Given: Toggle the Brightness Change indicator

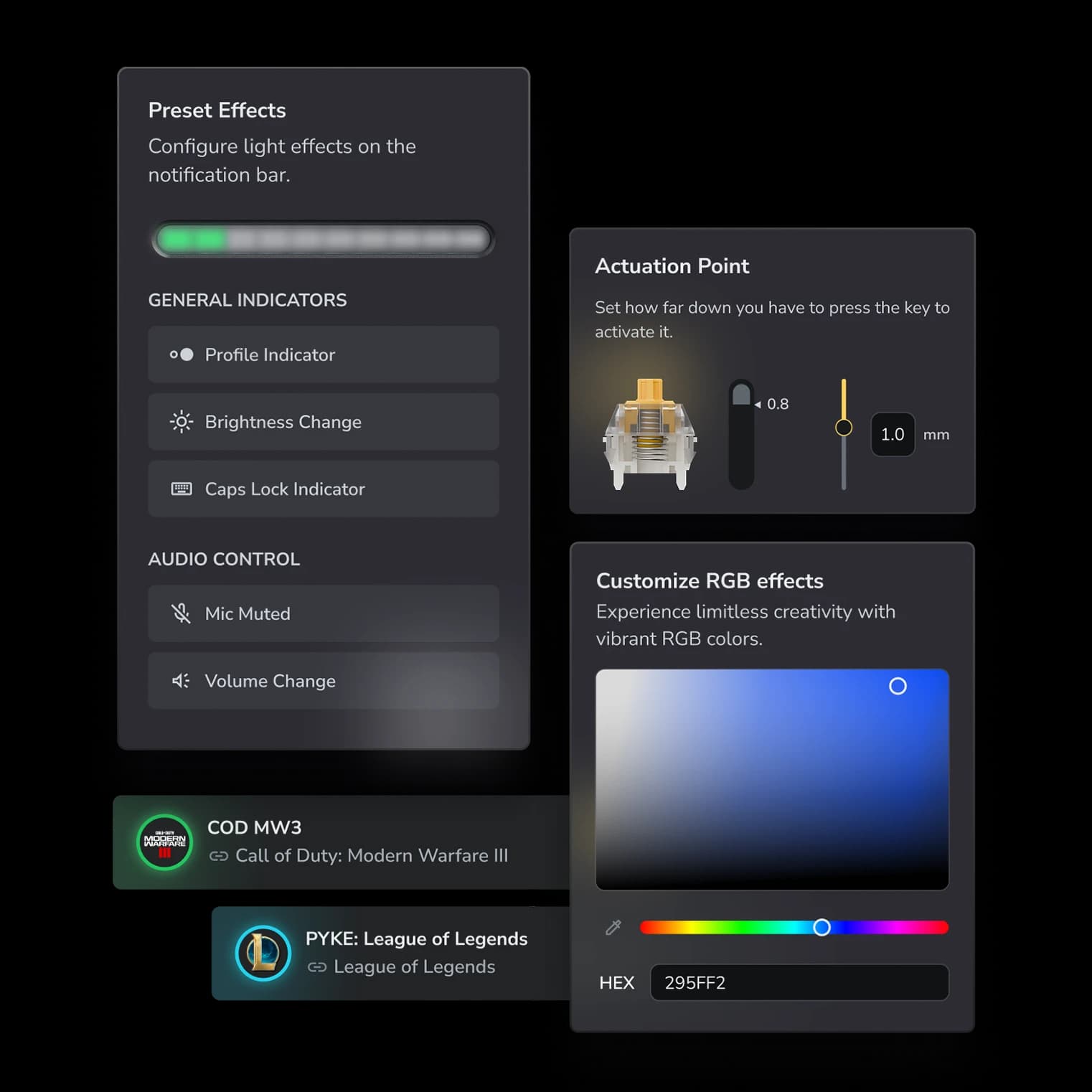Looking at the screenshot, I should (x=323, y=422).
